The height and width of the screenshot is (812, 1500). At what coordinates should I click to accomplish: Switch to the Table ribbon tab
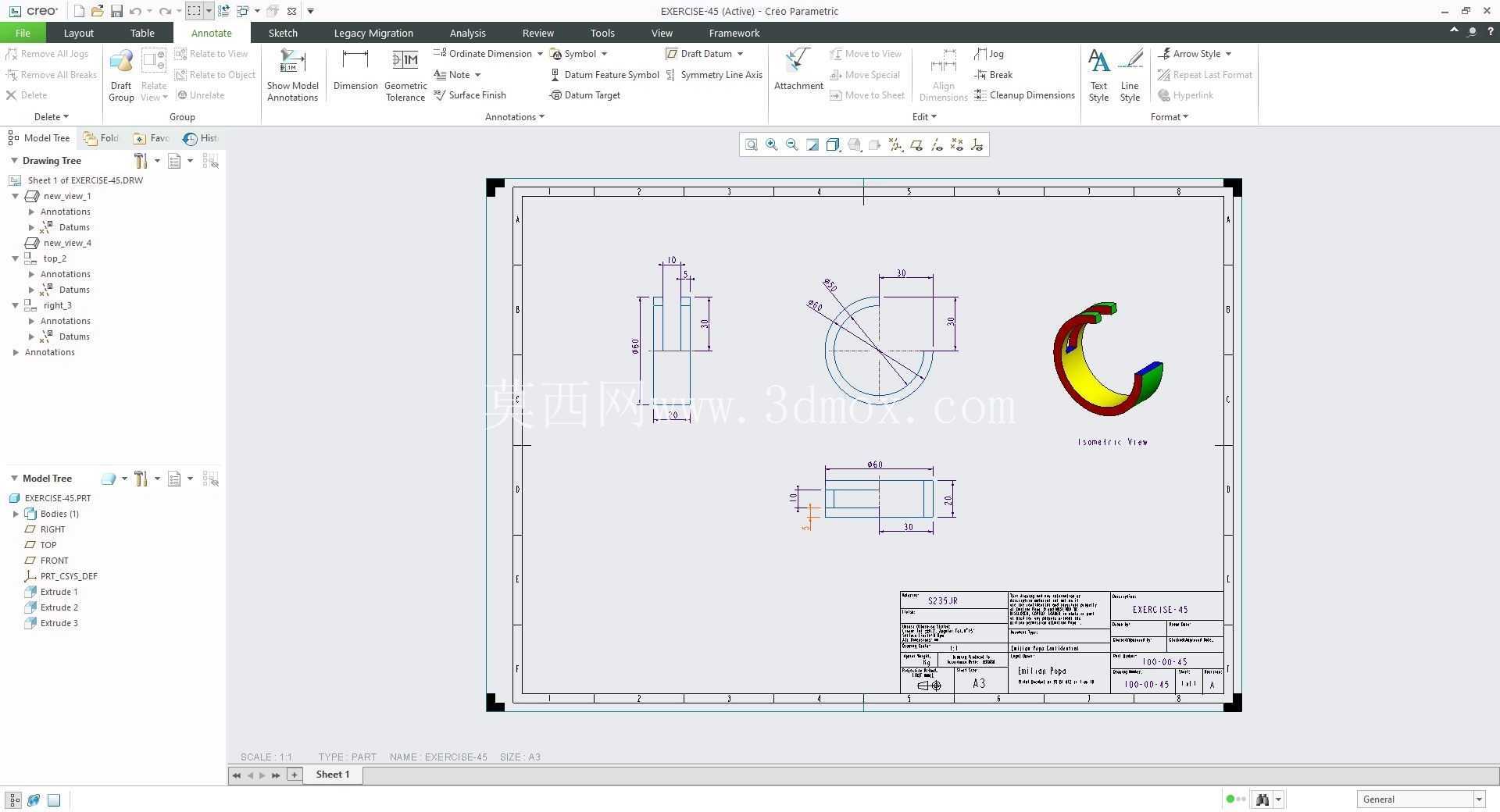pos(142,33)
